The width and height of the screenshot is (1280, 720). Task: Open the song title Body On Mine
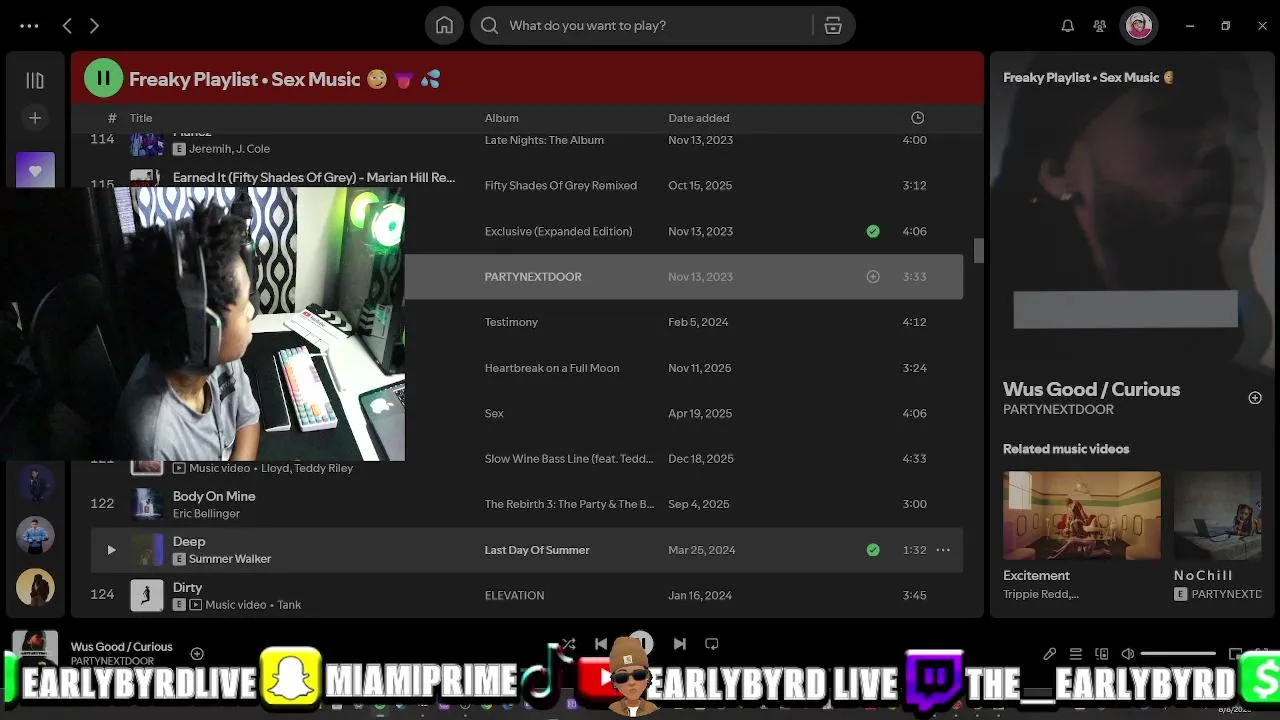pos(214,496)
